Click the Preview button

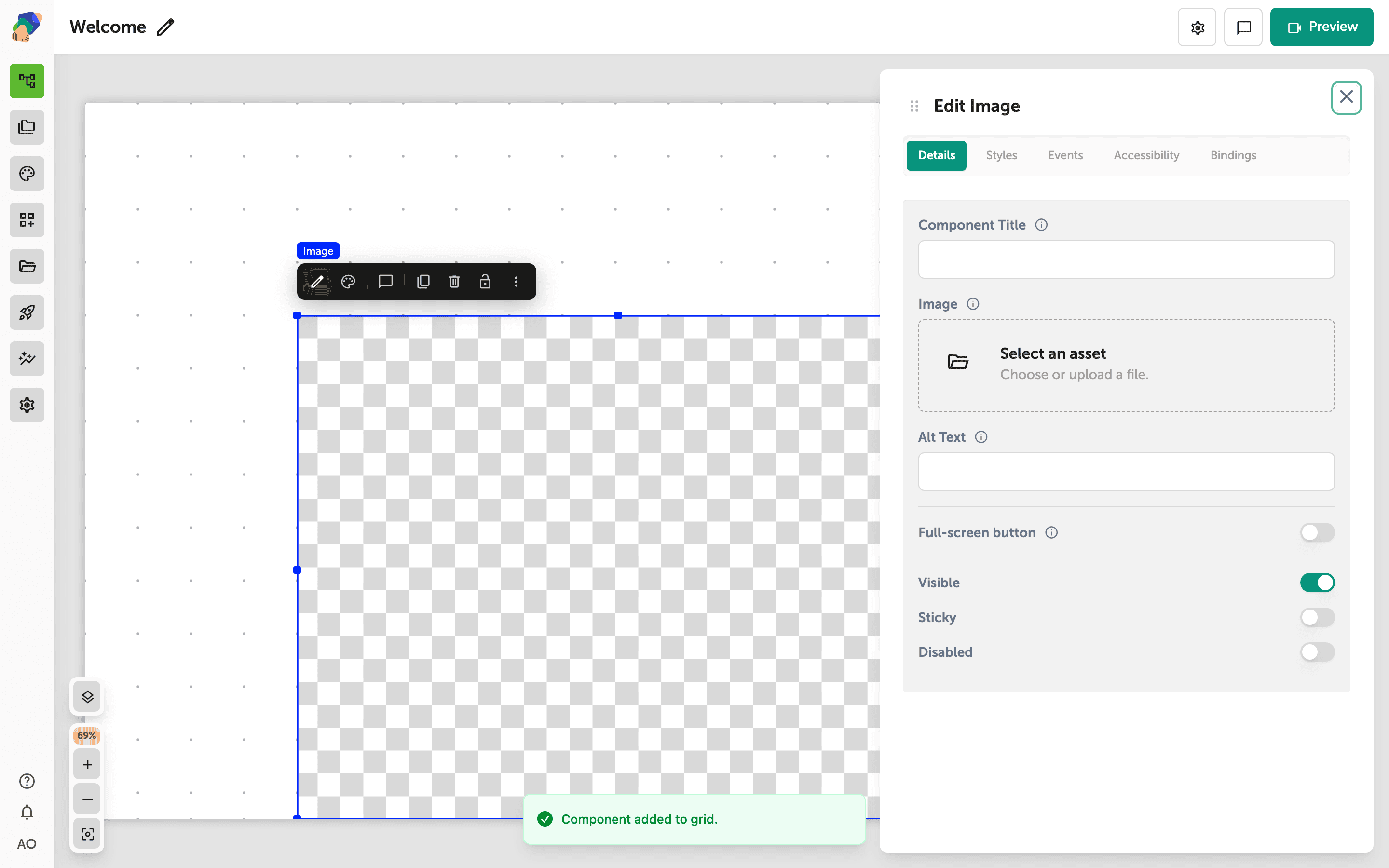click(1322, 27)
